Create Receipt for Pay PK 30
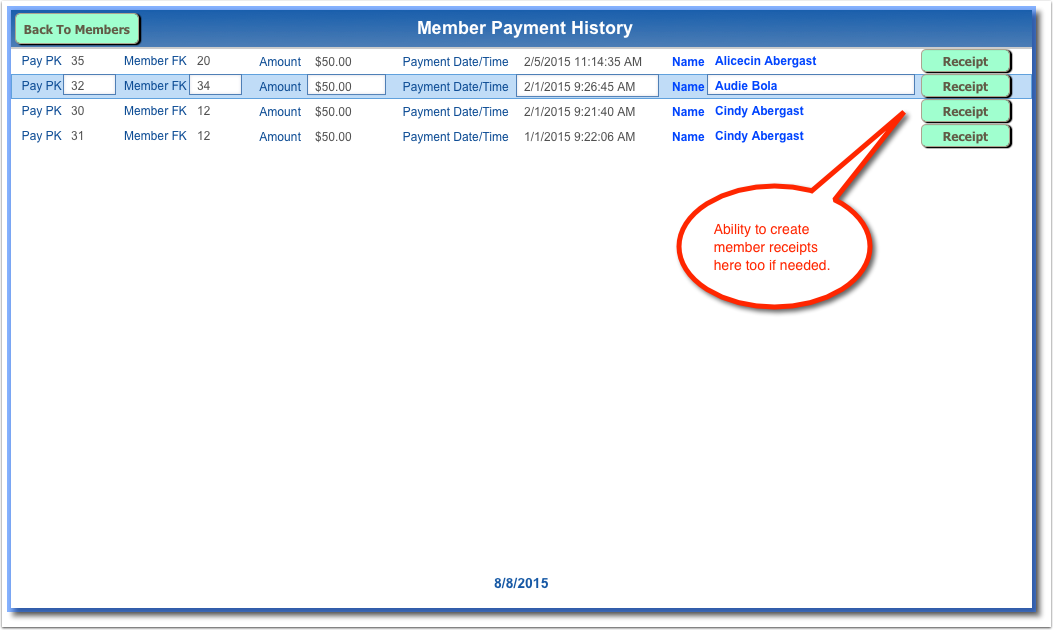 [966, 111]
